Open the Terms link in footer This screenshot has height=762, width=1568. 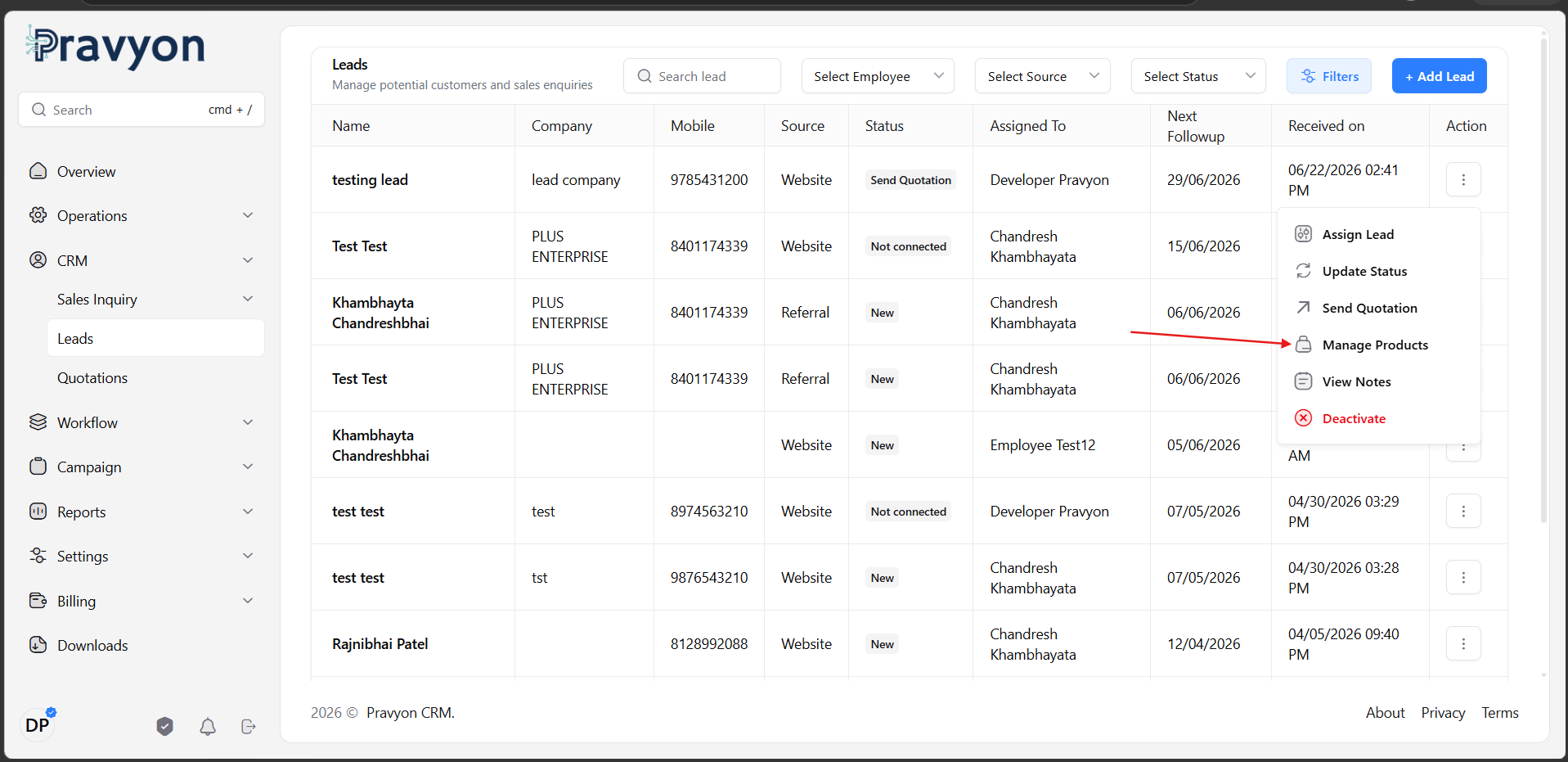pyautogui.click(x=1499, y=713)
